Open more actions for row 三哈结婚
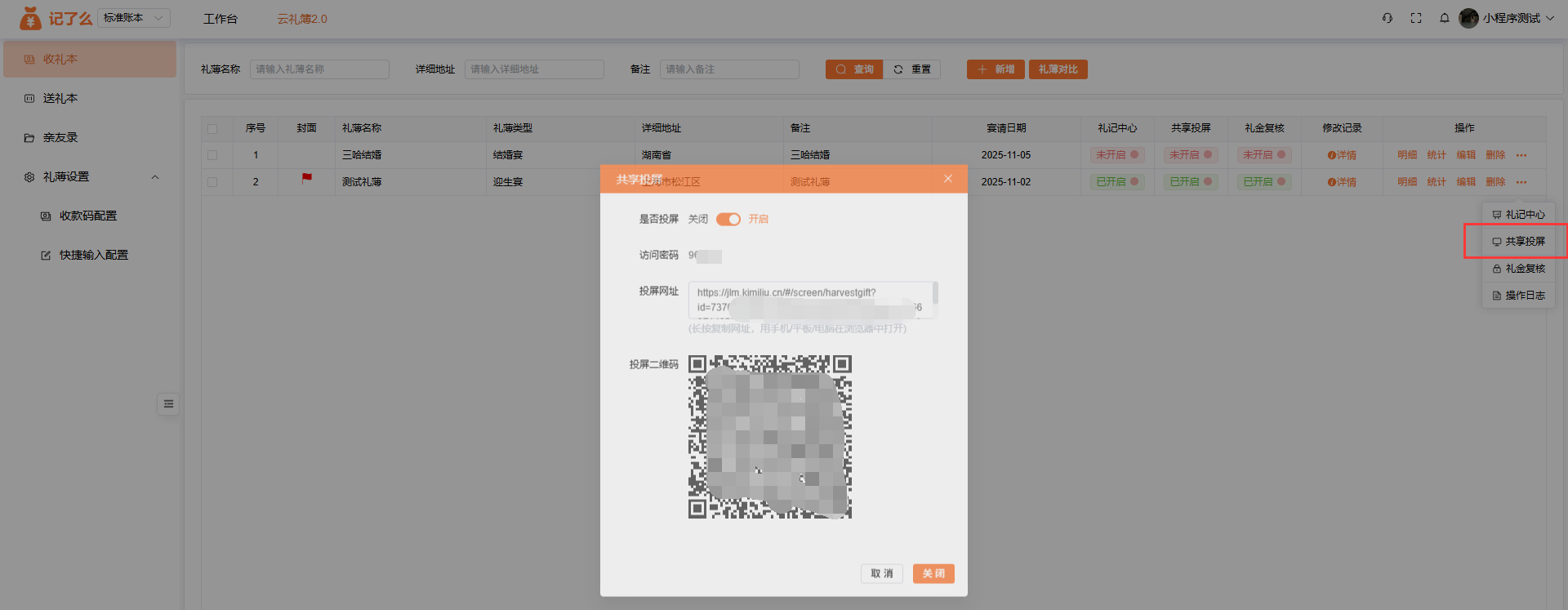 (1521, 155)
